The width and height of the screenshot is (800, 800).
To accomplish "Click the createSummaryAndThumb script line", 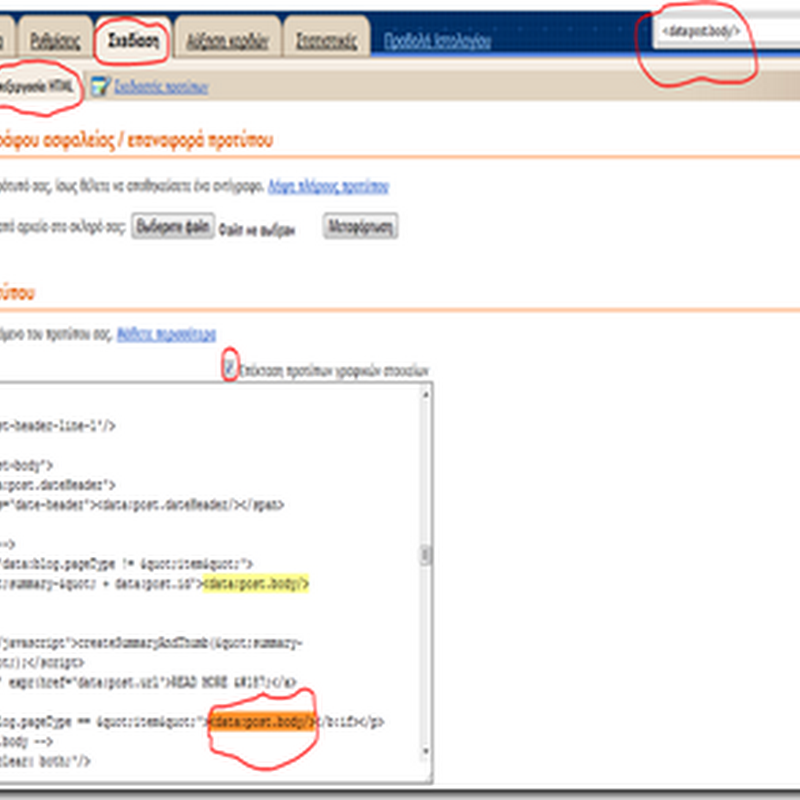I will 151,643.
